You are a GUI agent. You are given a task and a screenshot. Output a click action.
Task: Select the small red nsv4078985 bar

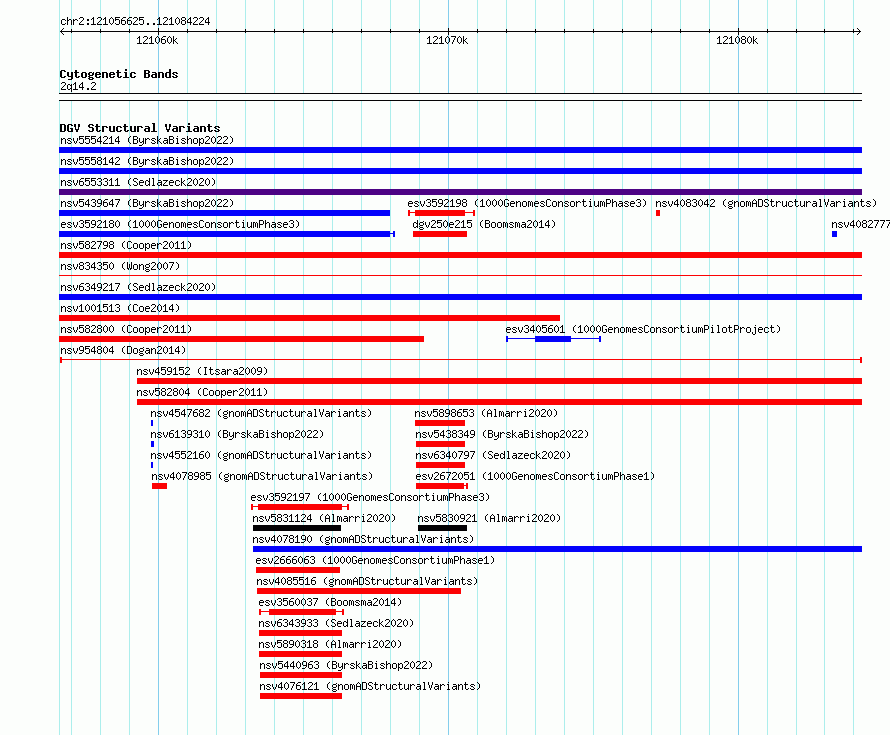pyautogui.click(x=159, y=486)
